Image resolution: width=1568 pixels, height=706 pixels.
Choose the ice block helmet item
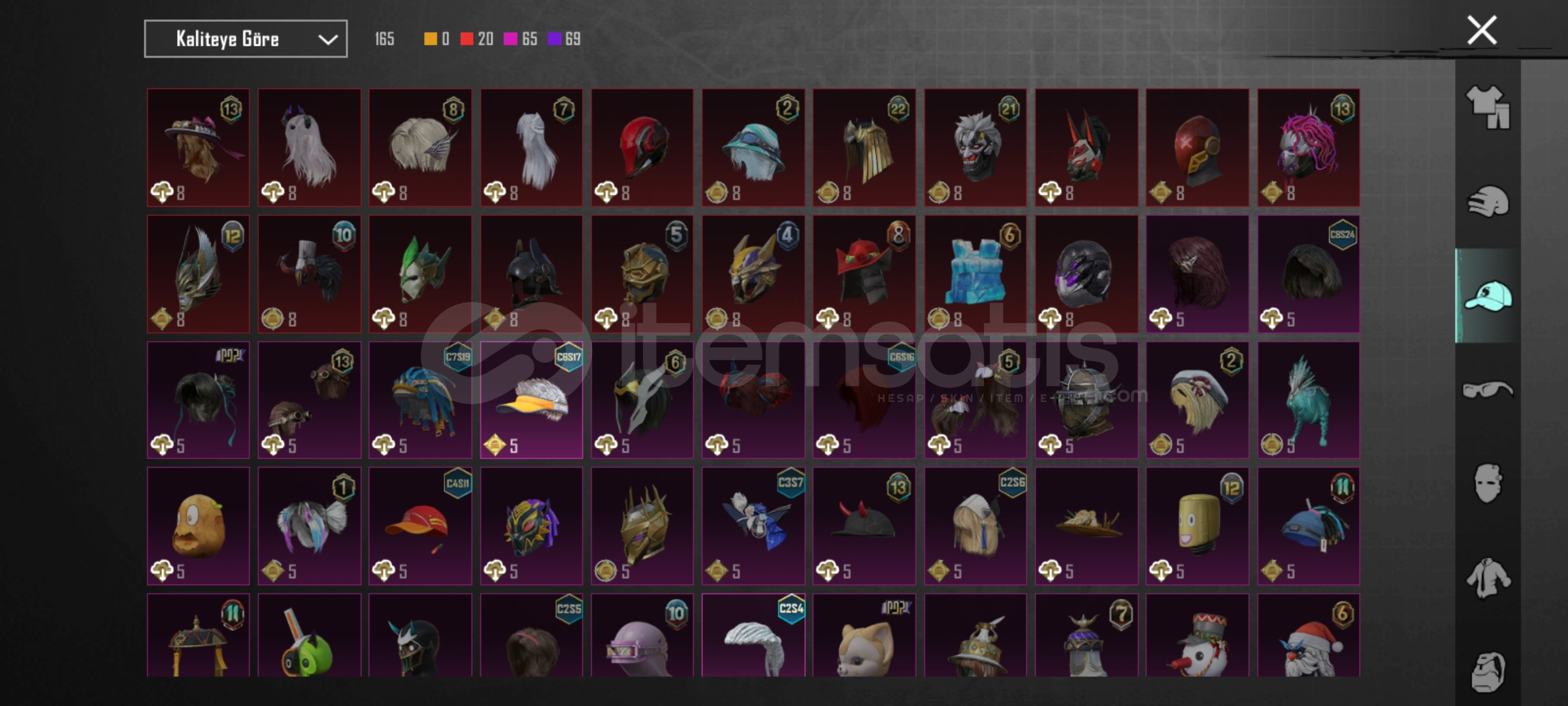click(x=975, y=274)
